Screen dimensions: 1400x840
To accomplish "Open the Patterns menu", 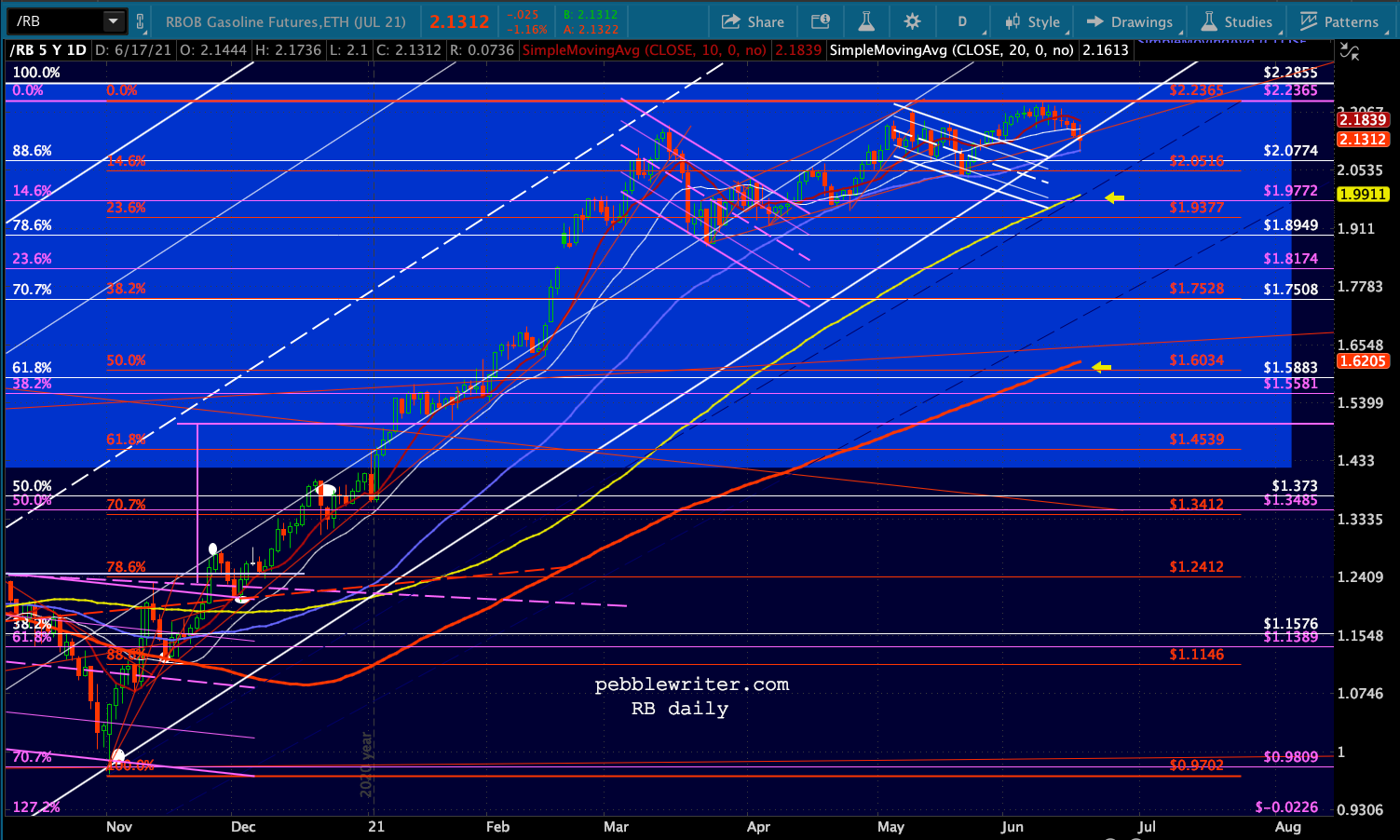I will coord(1339,21).
